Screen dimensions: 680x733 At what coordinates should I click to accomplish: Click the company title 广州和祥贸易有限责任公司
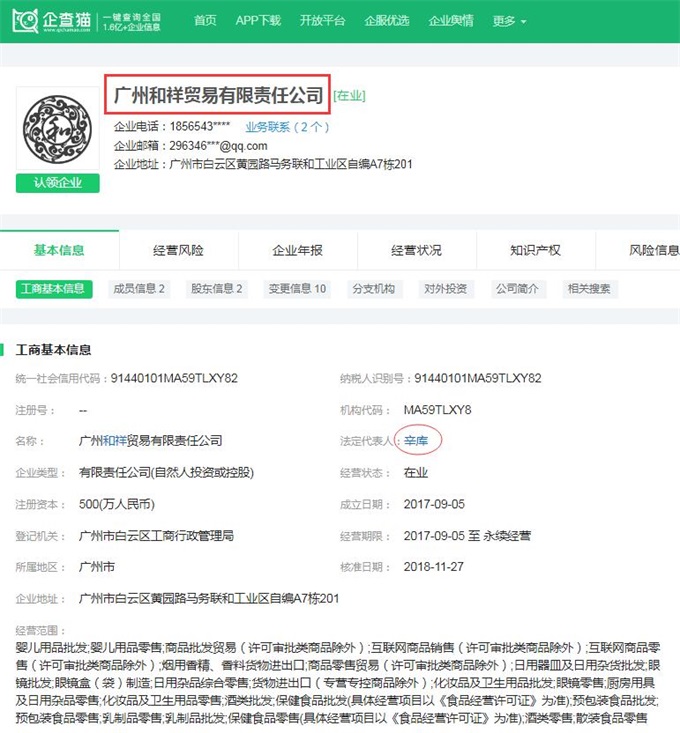218,95
